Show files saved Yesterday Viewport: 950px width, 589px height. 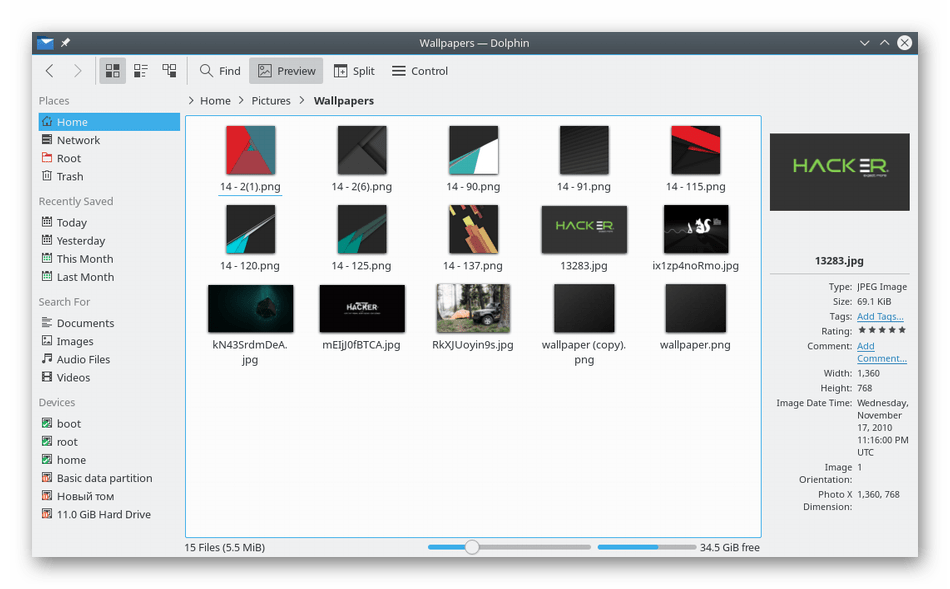(109, 241)
